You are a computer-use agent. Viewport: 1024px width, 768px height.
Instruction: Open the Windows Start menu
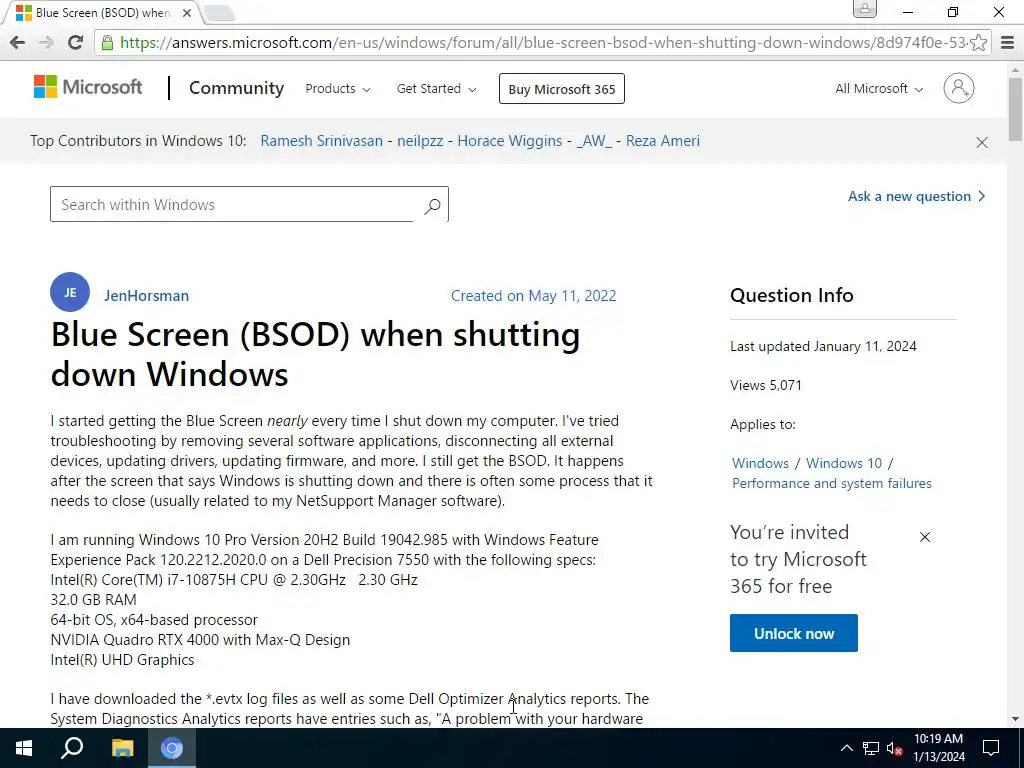coord(24,748)
